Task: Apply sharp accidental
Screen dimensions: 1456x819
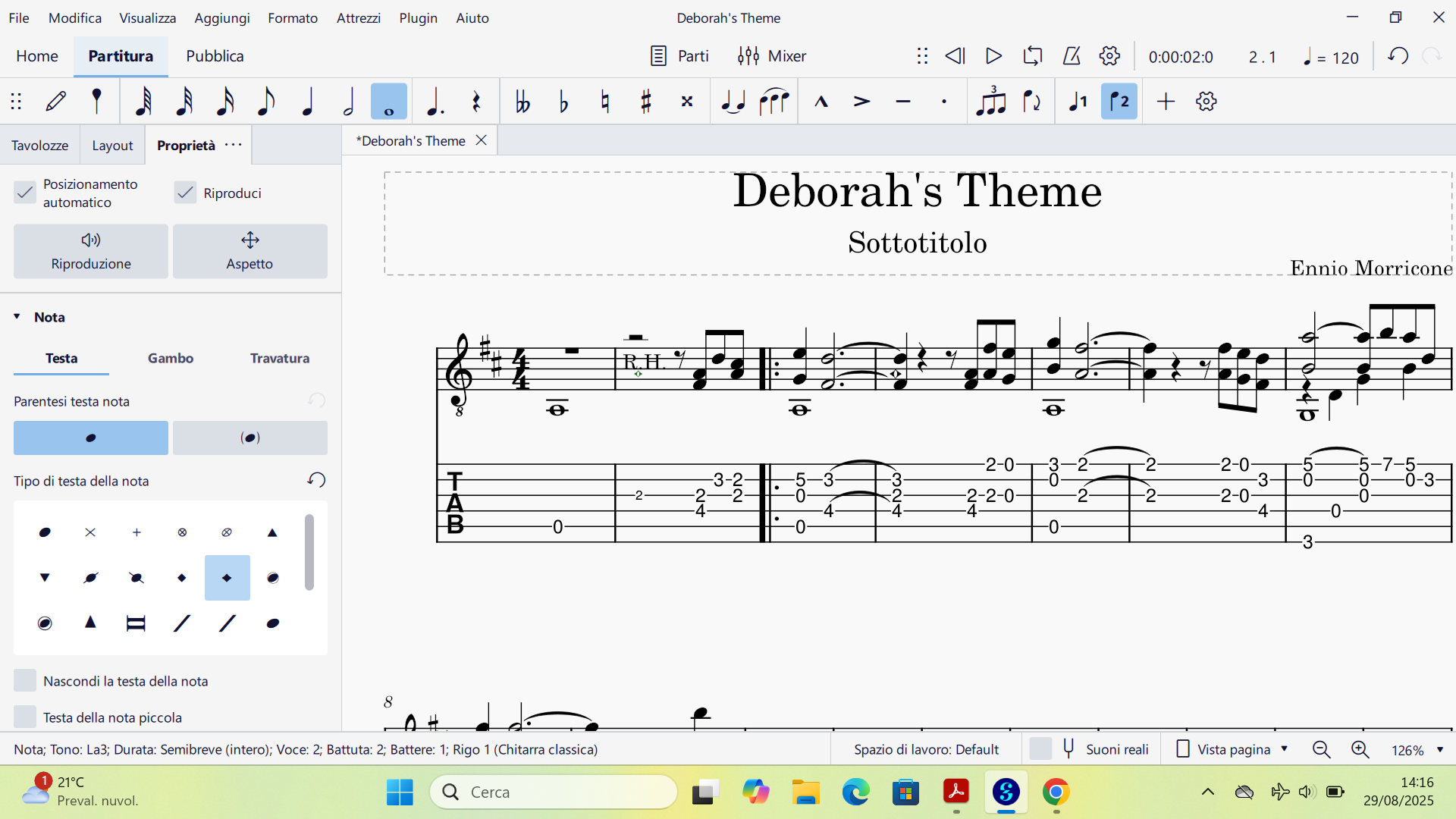Action: click(646, 101)
